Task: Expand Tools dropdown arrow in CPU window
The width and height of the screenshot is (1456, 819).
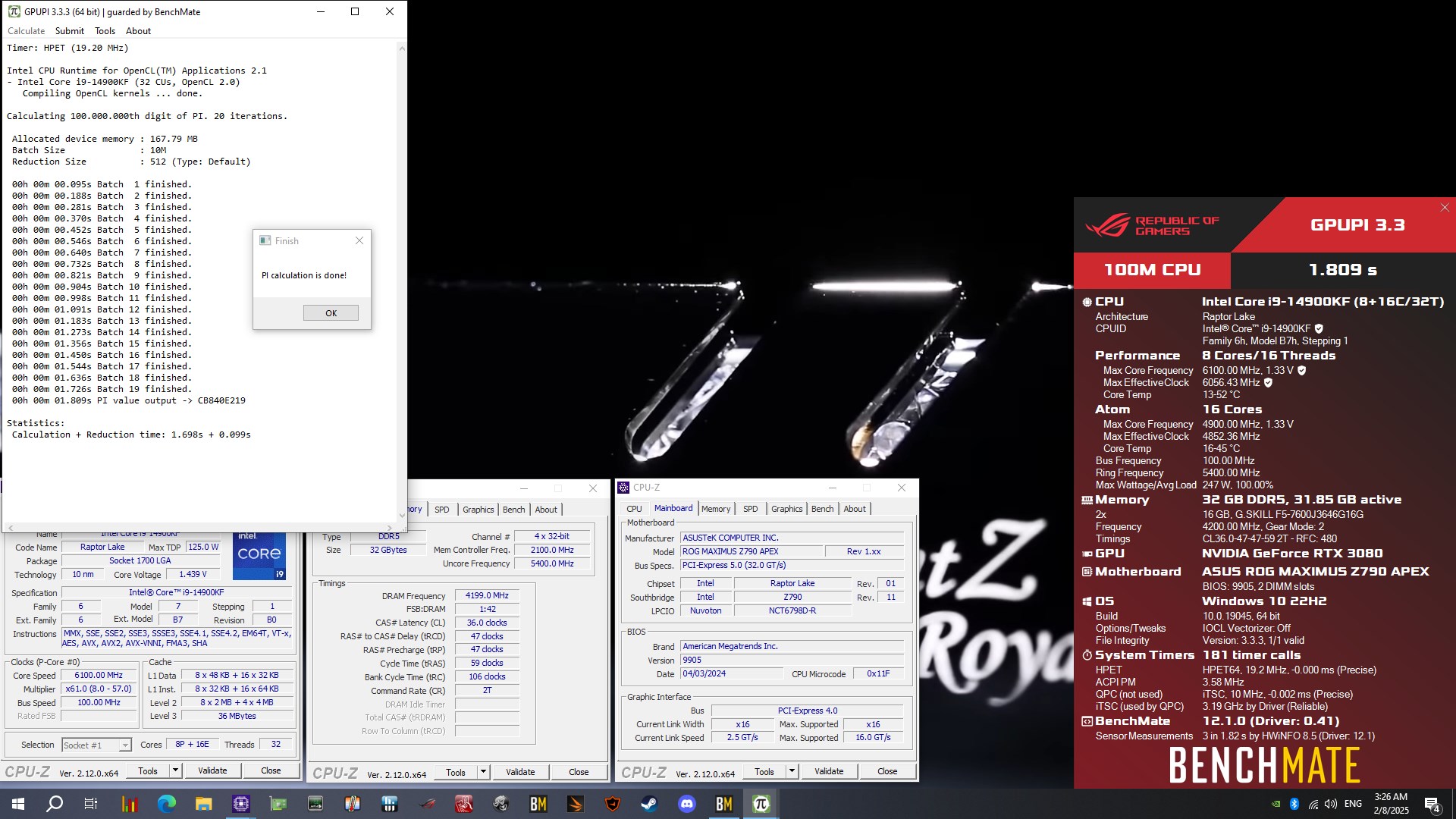Action: (175, 770)
